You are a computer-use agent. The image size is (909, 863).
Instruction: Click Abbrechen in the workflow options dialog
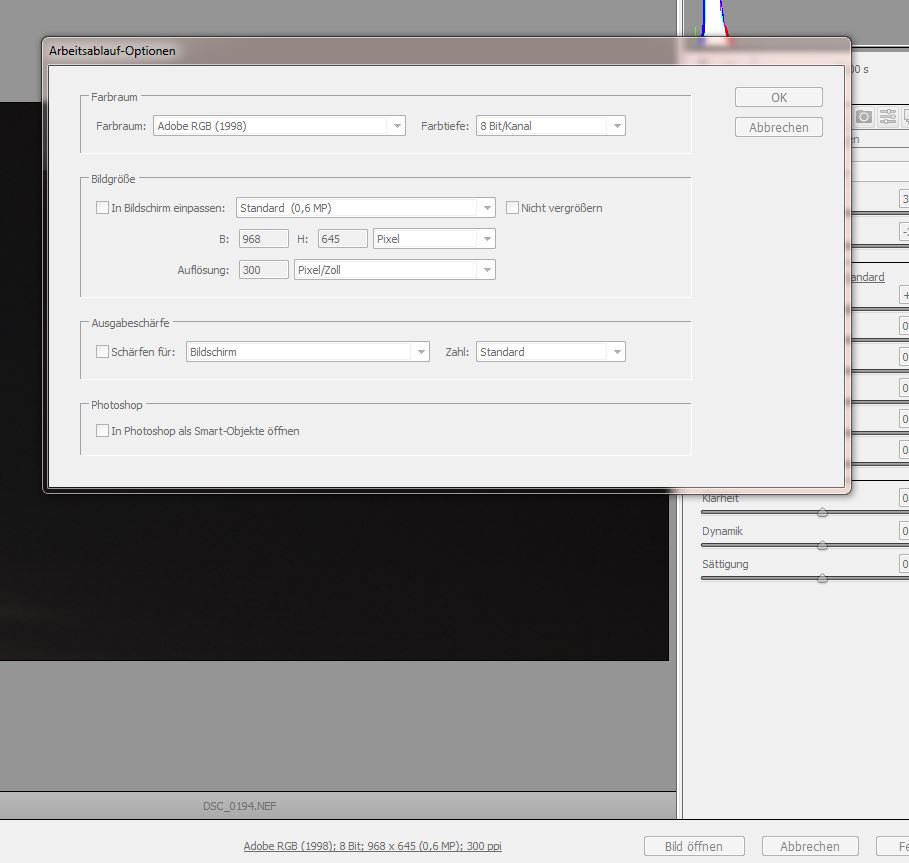click(x=779, y=128)
